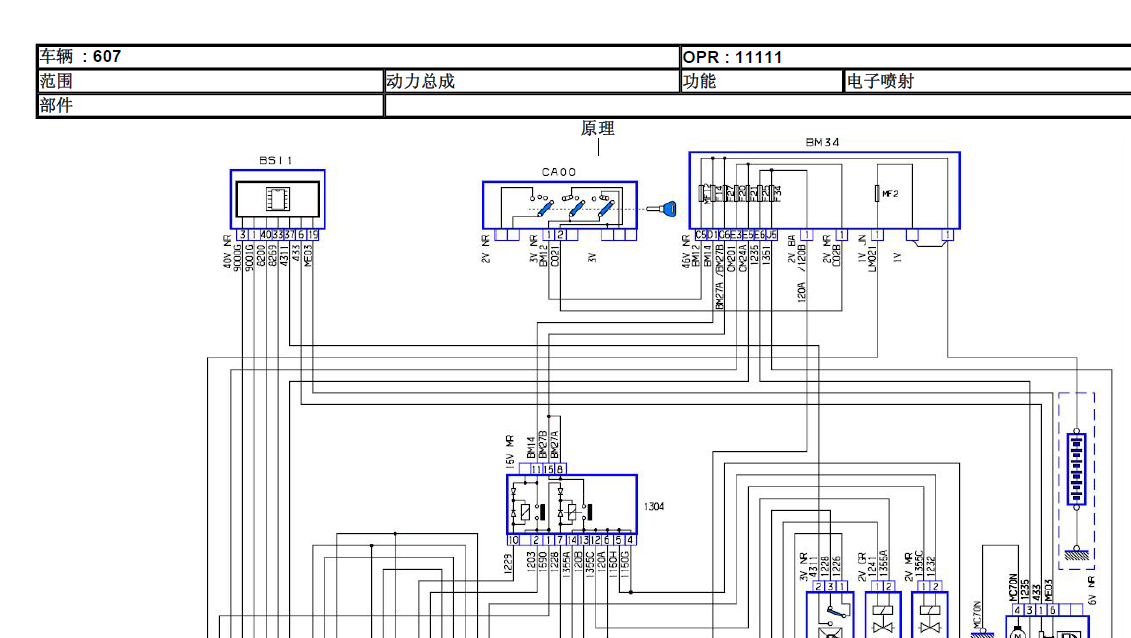Click the OPR : 11111 header cell
This screenshot has height=638, width=1131.
[905, 57]
